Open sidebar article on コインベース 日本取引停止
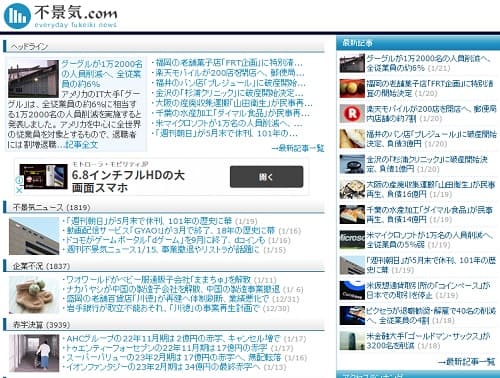This screenshot has width=500, height=378. click(429, 290)
